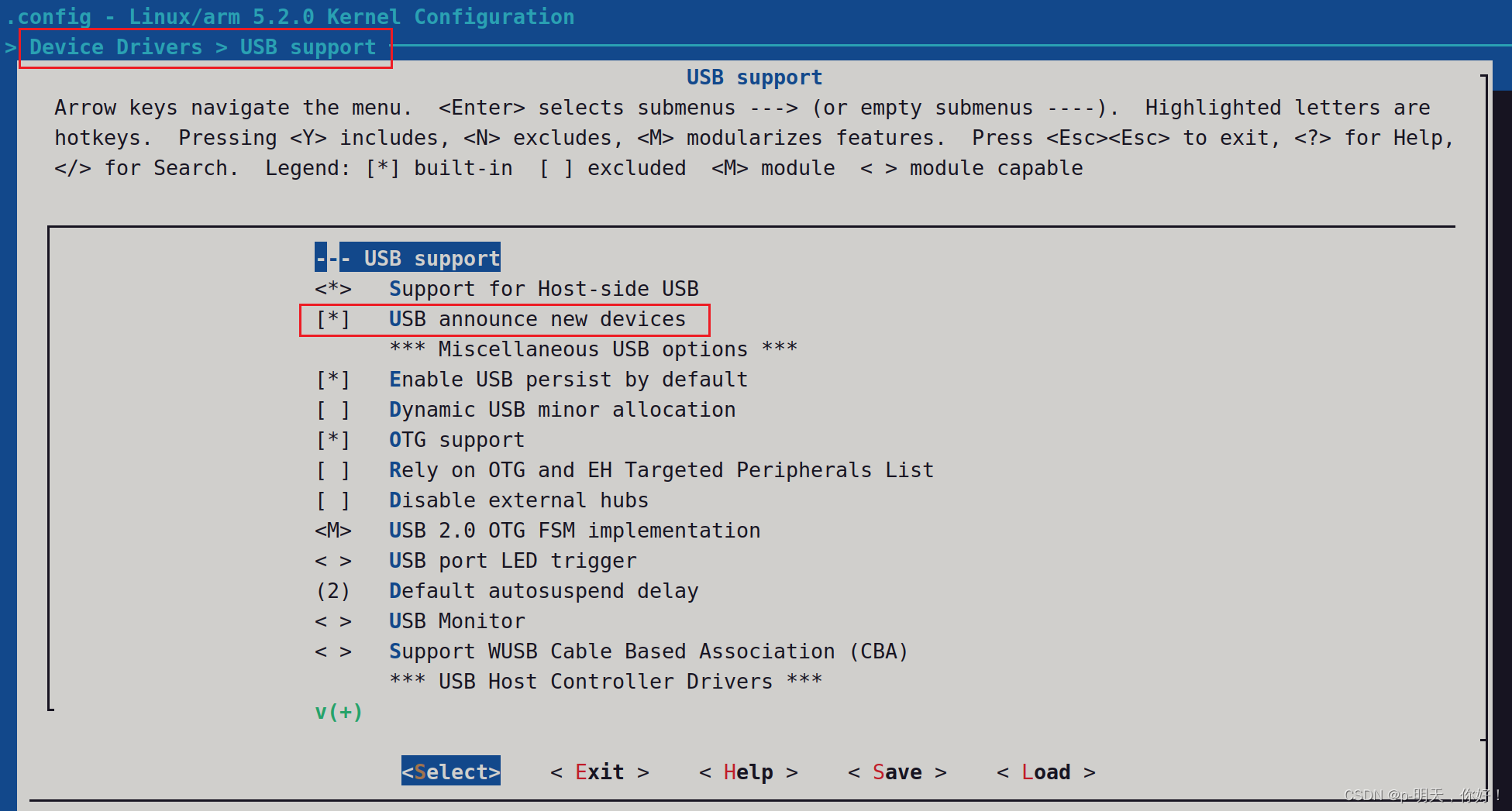Click the Load button

[x=1046, y=772]
